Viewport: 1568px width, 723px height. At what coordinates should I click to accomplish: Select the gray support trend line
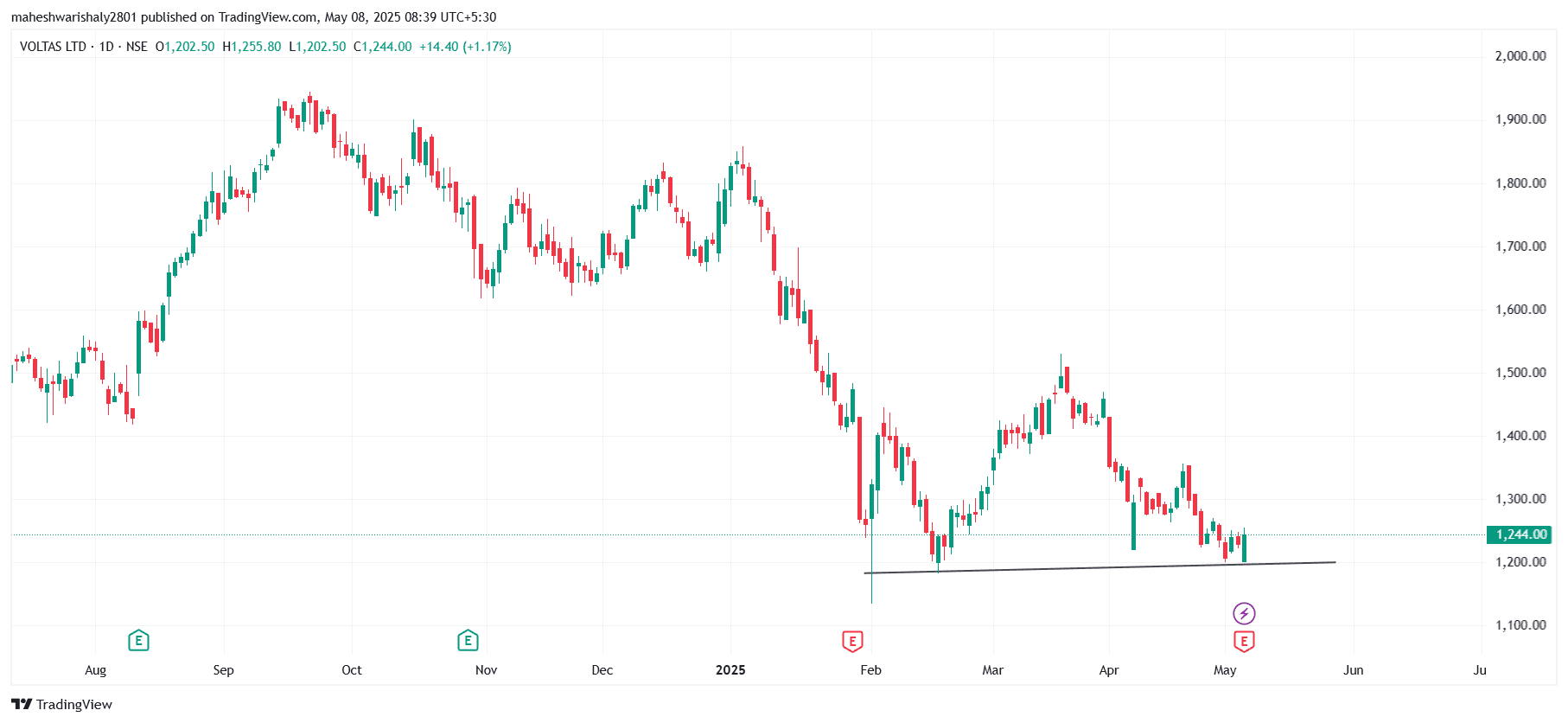pos(1100,567)
